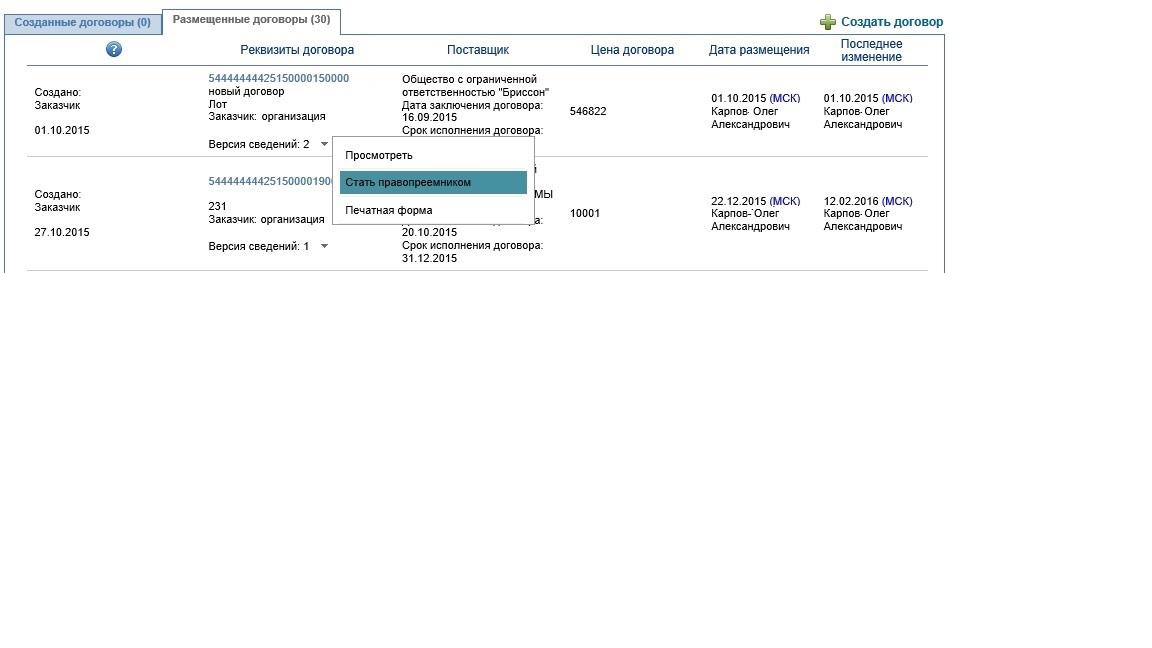Screen dimensions: 1152x648
Task: Click the green plus icon
Action: coord(827,22)
